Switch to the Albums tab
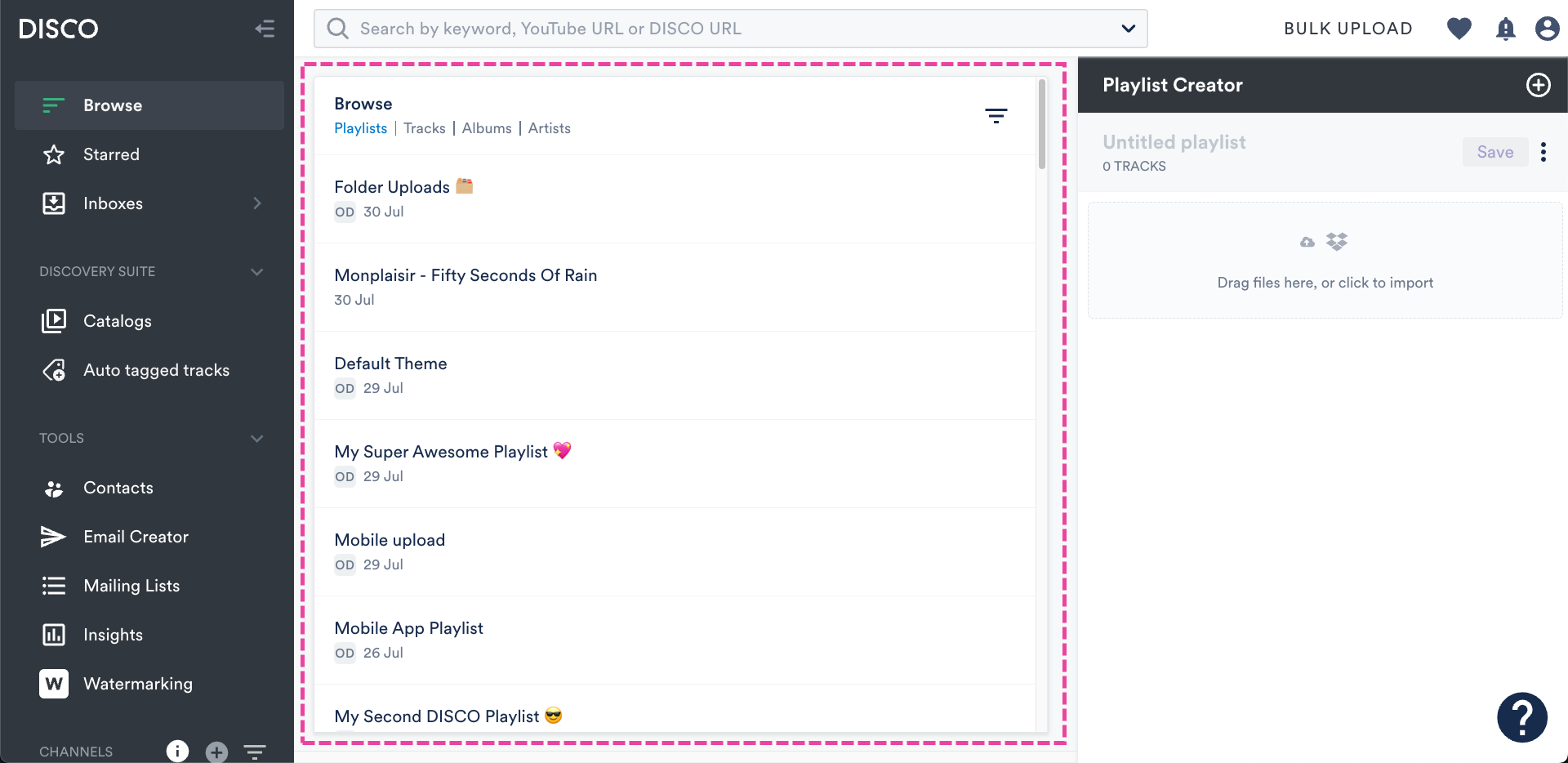Viewport: 1568px width, 763px height. click(487, 128)
